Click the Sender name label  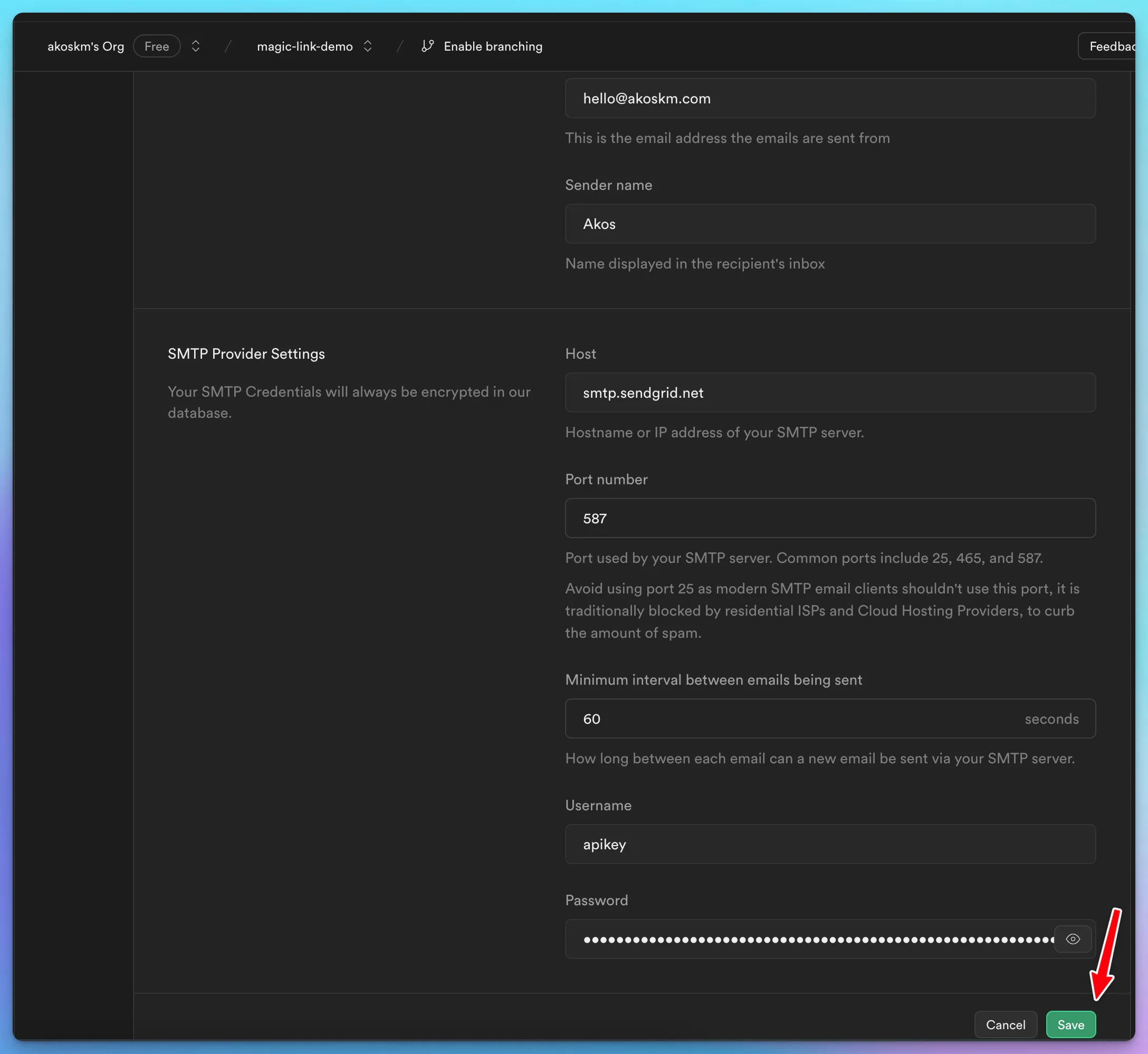(608, 185)
